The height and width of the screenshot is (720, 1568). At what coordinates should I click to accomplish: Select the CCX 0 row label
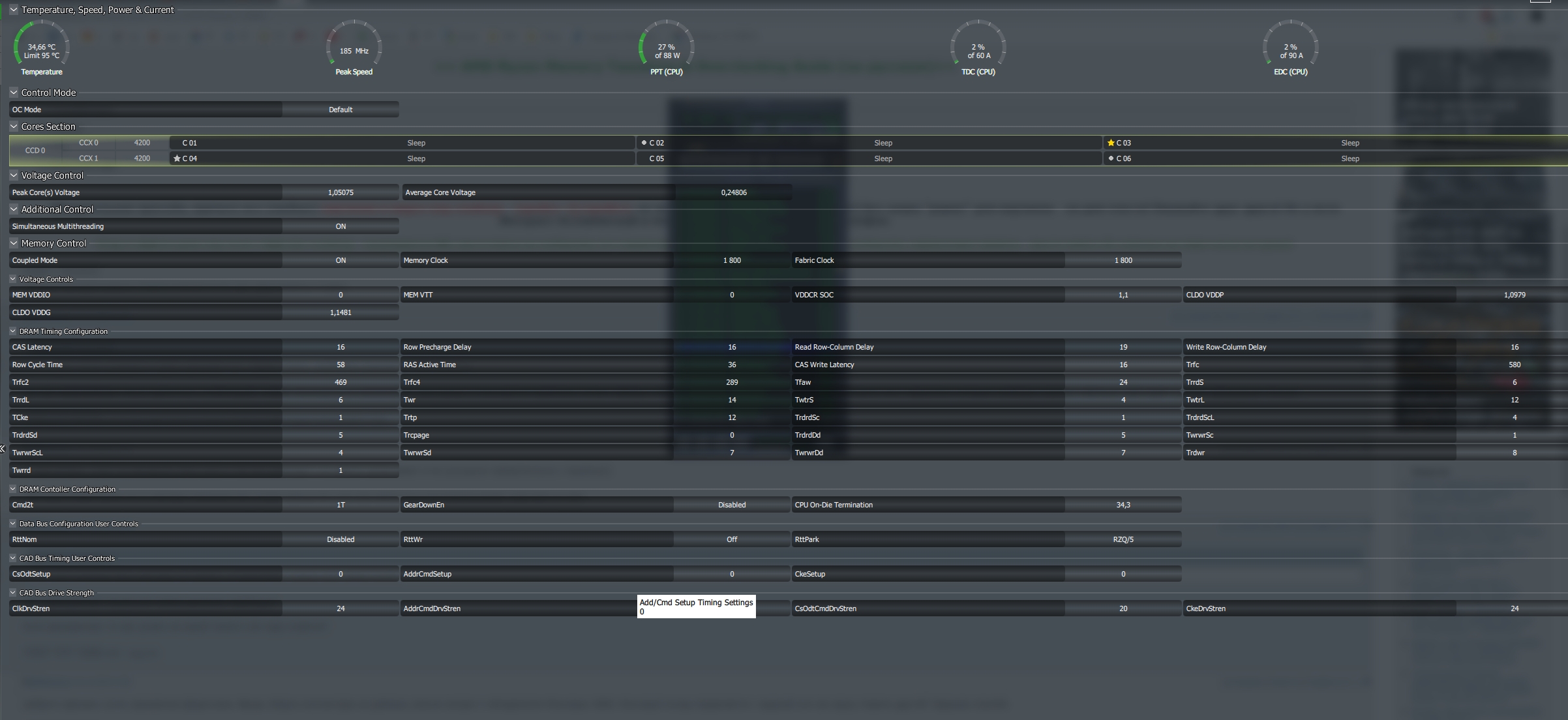click(89, 143)
